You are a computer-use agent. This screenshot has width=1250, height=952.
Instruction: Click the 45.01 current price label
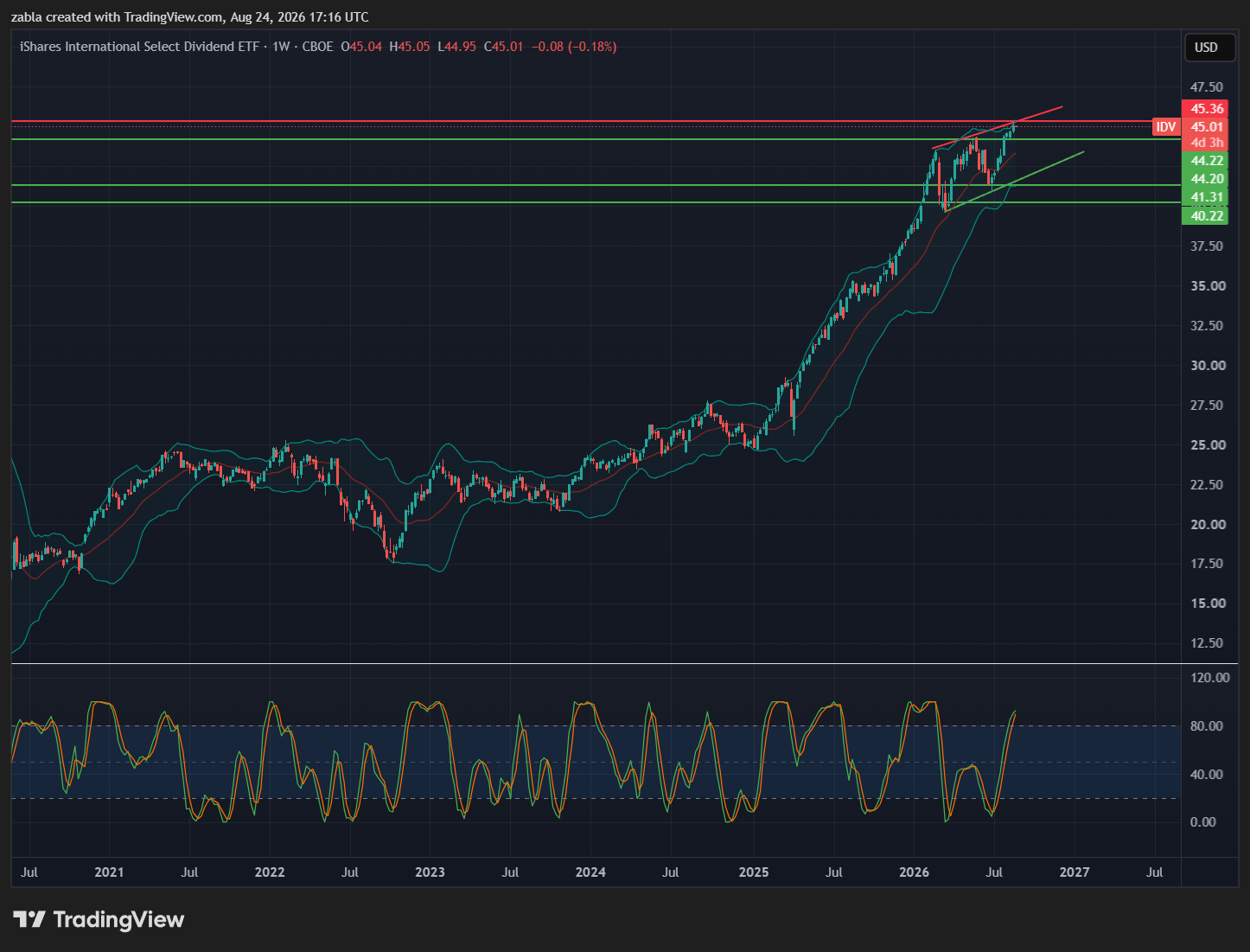1205,126
